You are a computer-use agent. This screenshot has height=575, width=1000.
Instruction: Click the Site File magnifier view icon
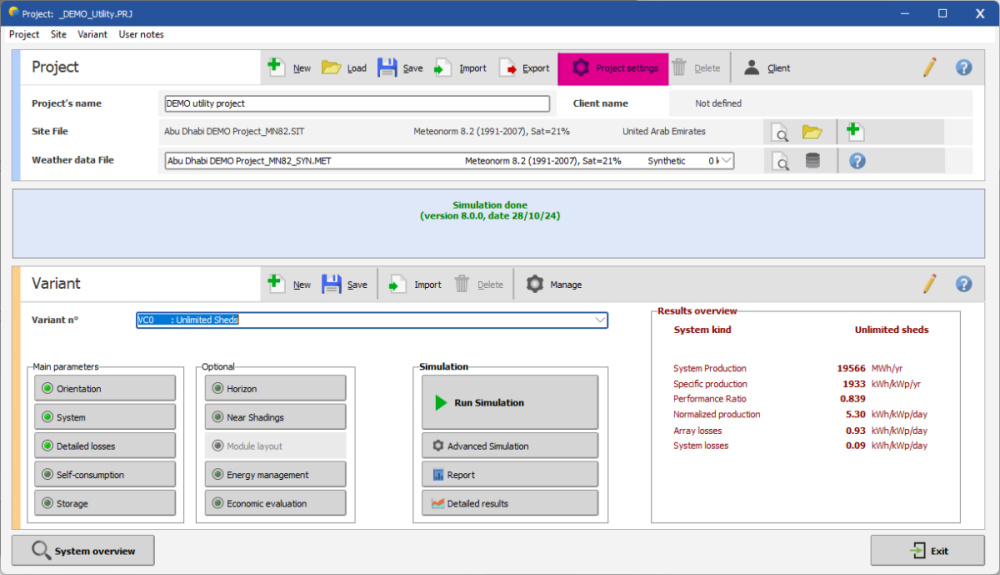pyautogui.click(x=780, y=132)
